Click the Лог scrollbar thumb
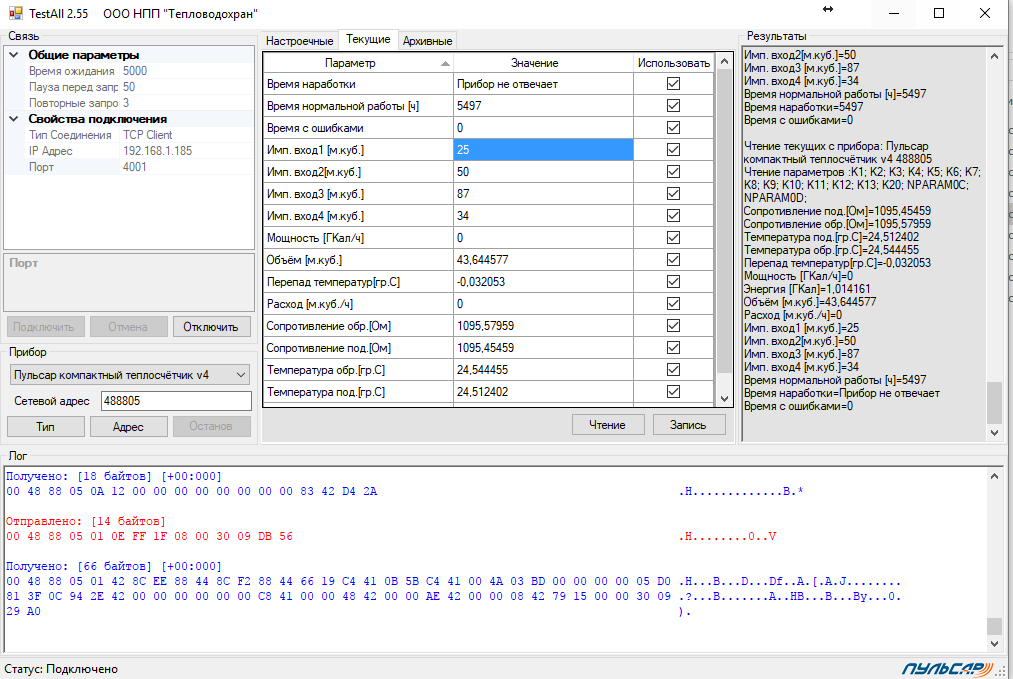1013x679 pixels. [x=994, y=626]
